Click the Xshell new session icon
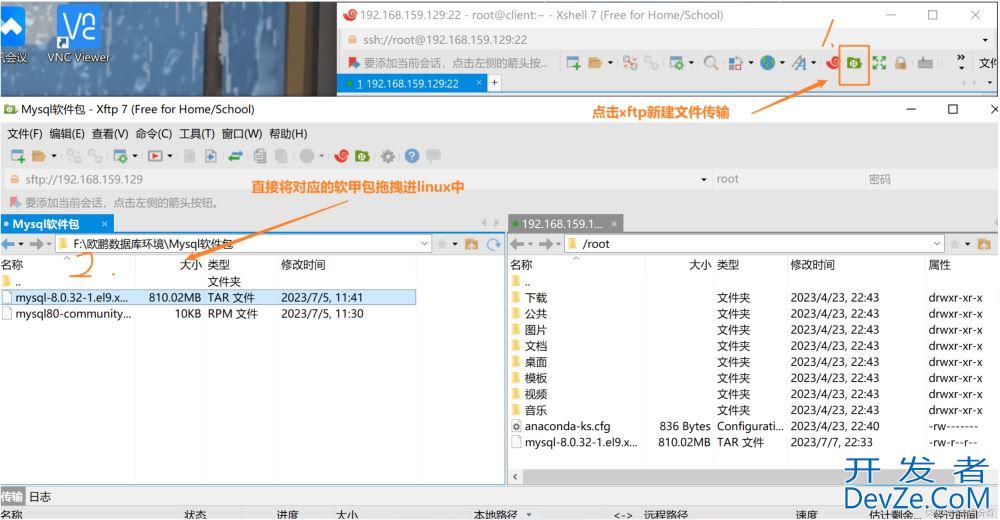Viewport: 1000px width, 520px height. point(573,63)
